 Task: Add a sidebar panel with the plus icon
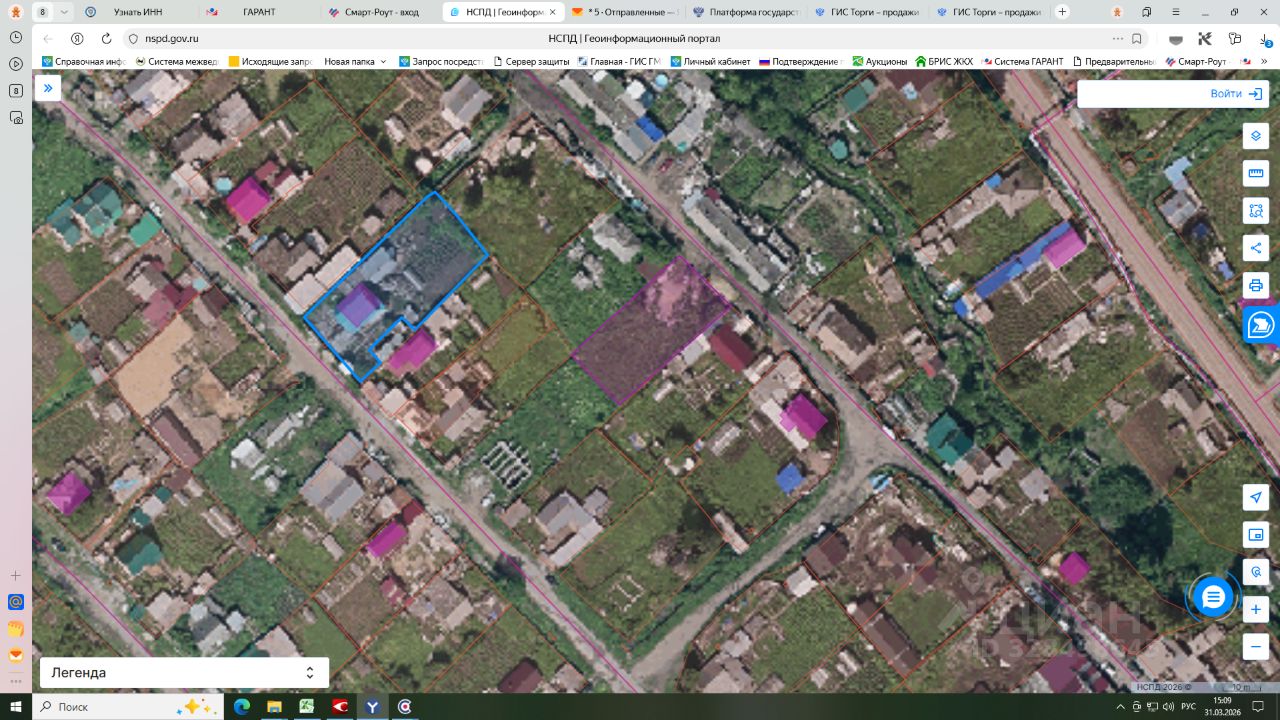tap(16, 576)
